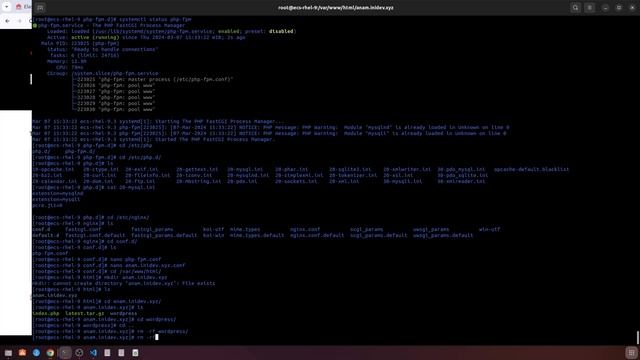The image size is (640, 360).
Task: Open a new terminal tab button
Action: 40,7
